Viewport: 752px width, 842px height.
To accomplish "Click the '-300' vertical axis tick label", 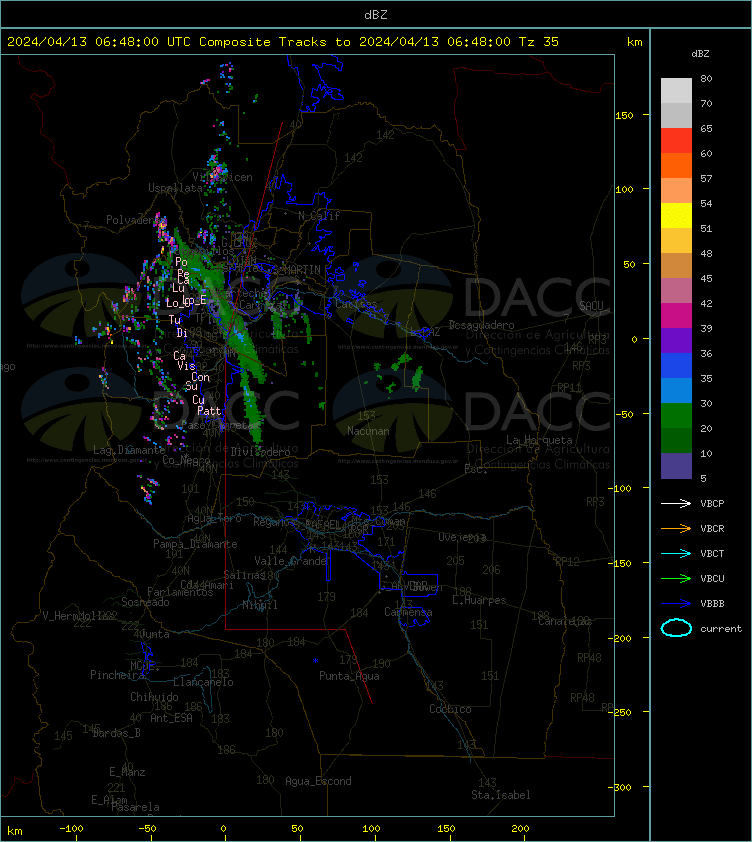I will tap(621, 787).
